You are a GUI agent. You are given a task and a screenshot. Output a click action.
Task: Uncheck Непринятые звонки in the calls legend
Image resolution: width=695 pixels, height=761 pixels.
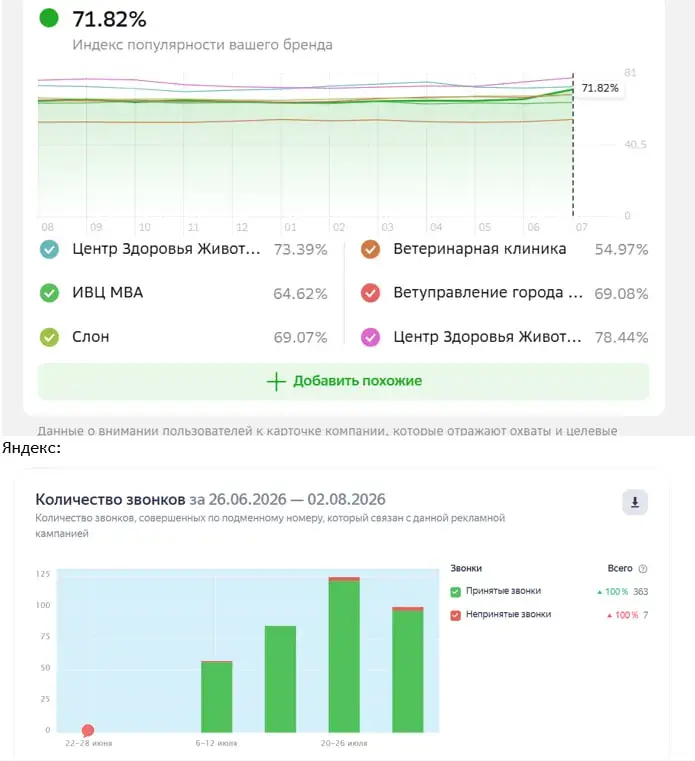coord(455,615)
